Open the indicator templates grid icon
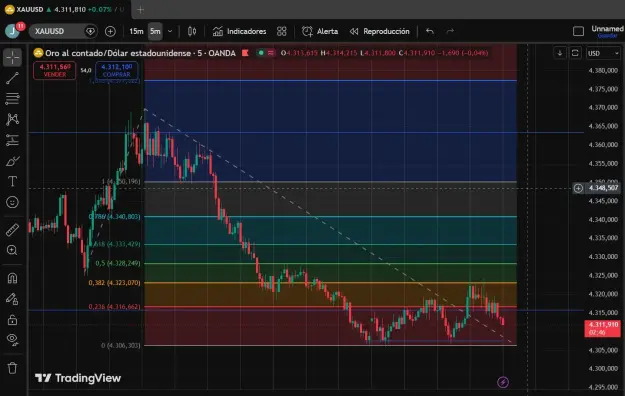 point(281,31)
